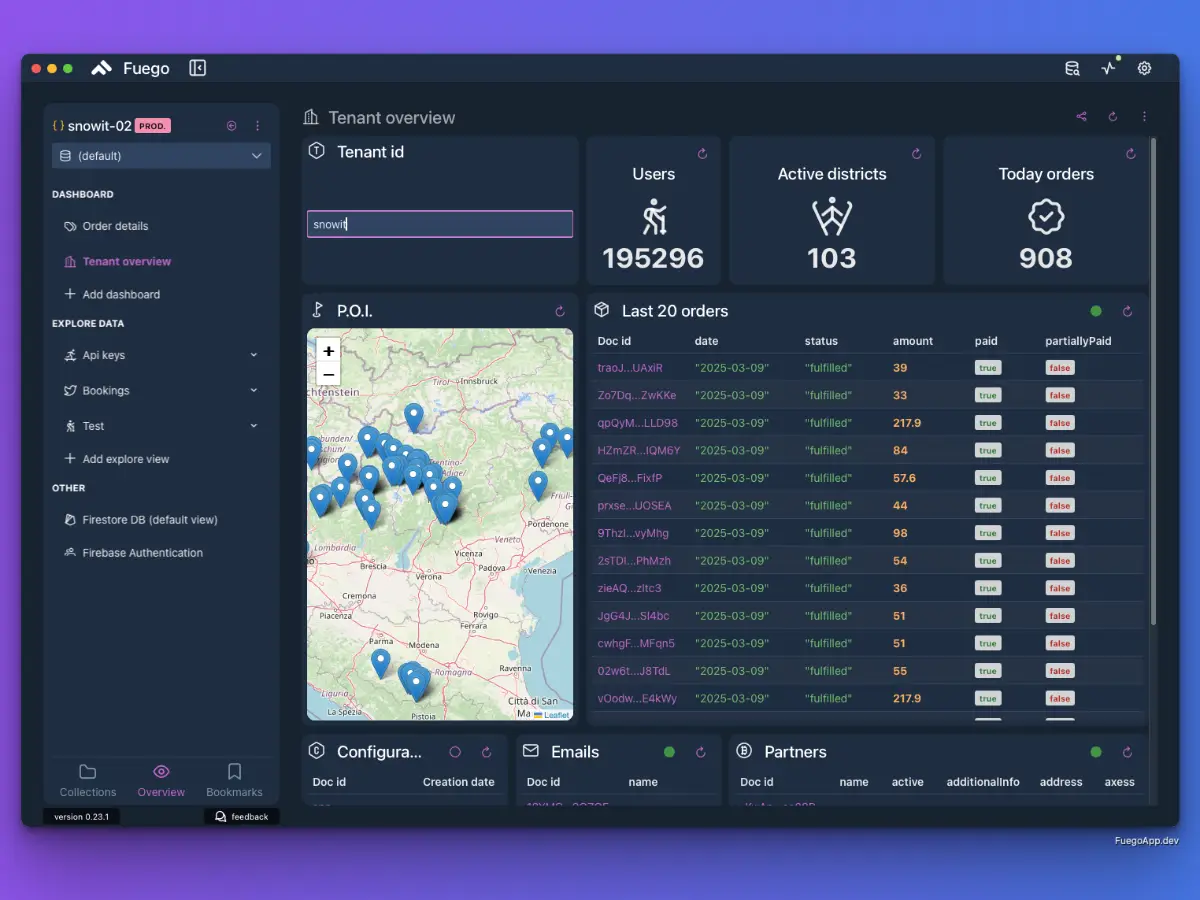Click the Tenant id input field
The image size is (1200, 900).
440,224
